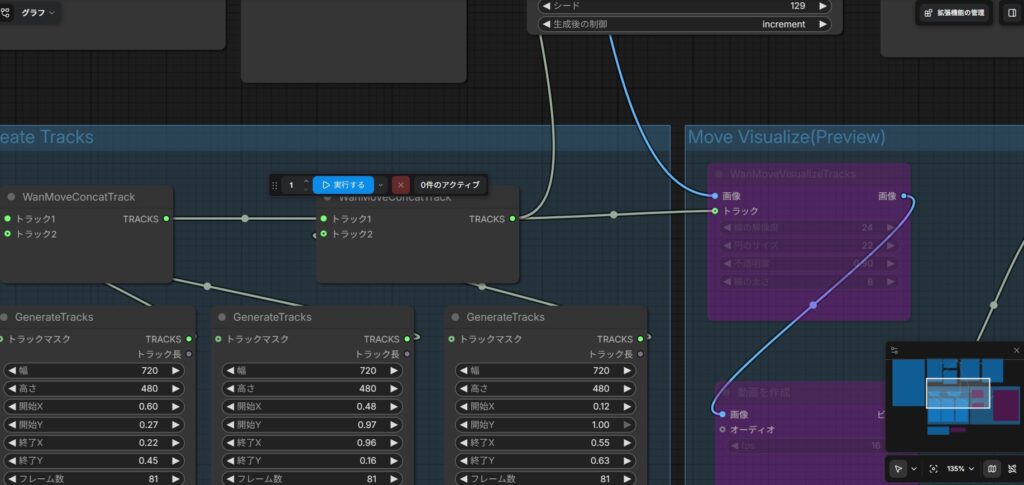This screenshot has width=1024, height=485.
Task: Increase the シード value with right arrow
Action: (822, 5)
